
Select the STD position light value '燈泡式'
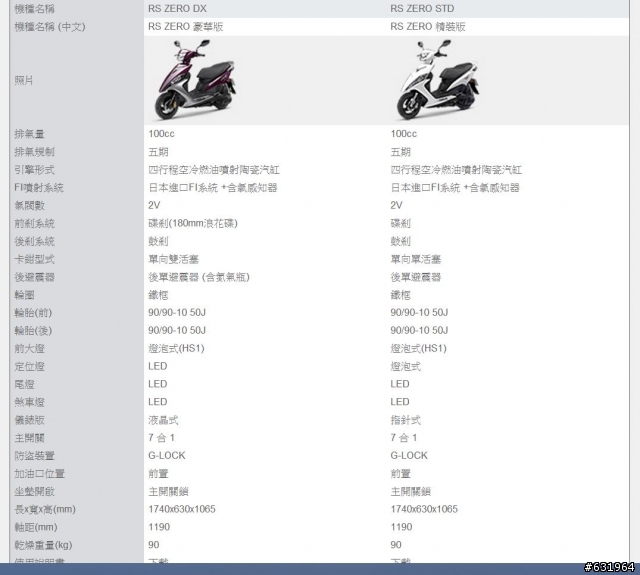(x=405, y=366)
